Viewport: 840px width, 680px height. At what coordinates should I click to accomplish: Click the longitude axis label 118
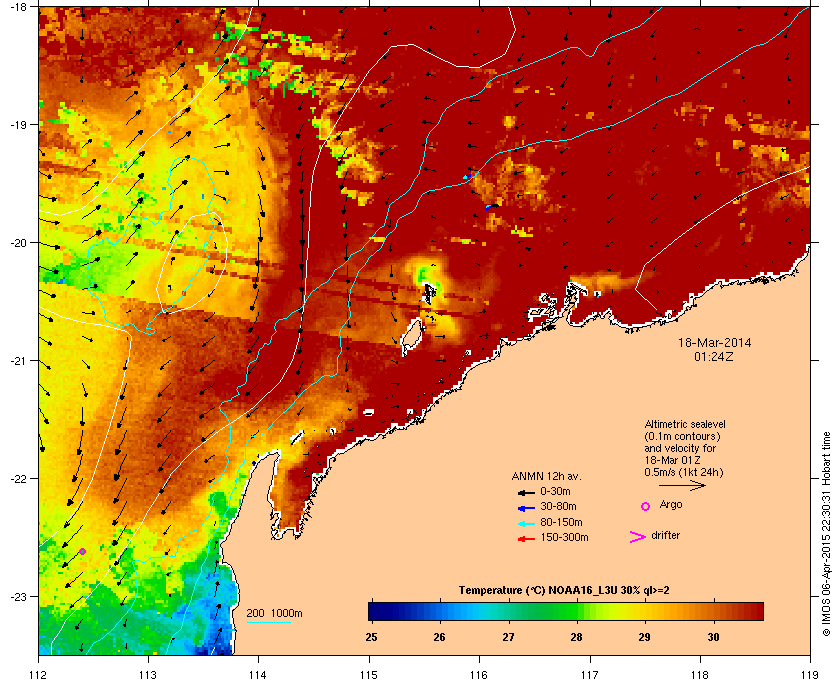(x=700, y=675)
